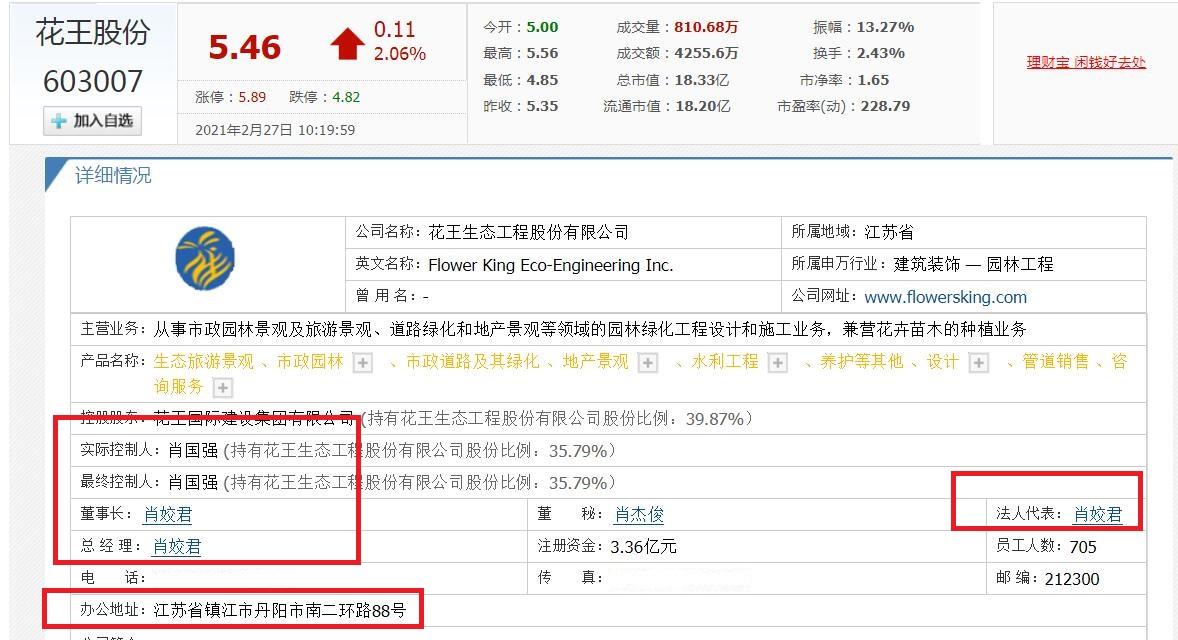Open general manager 肖姣君 link beside 总经理
Viewport: 1178px width, 640px height.
(177, 546)
